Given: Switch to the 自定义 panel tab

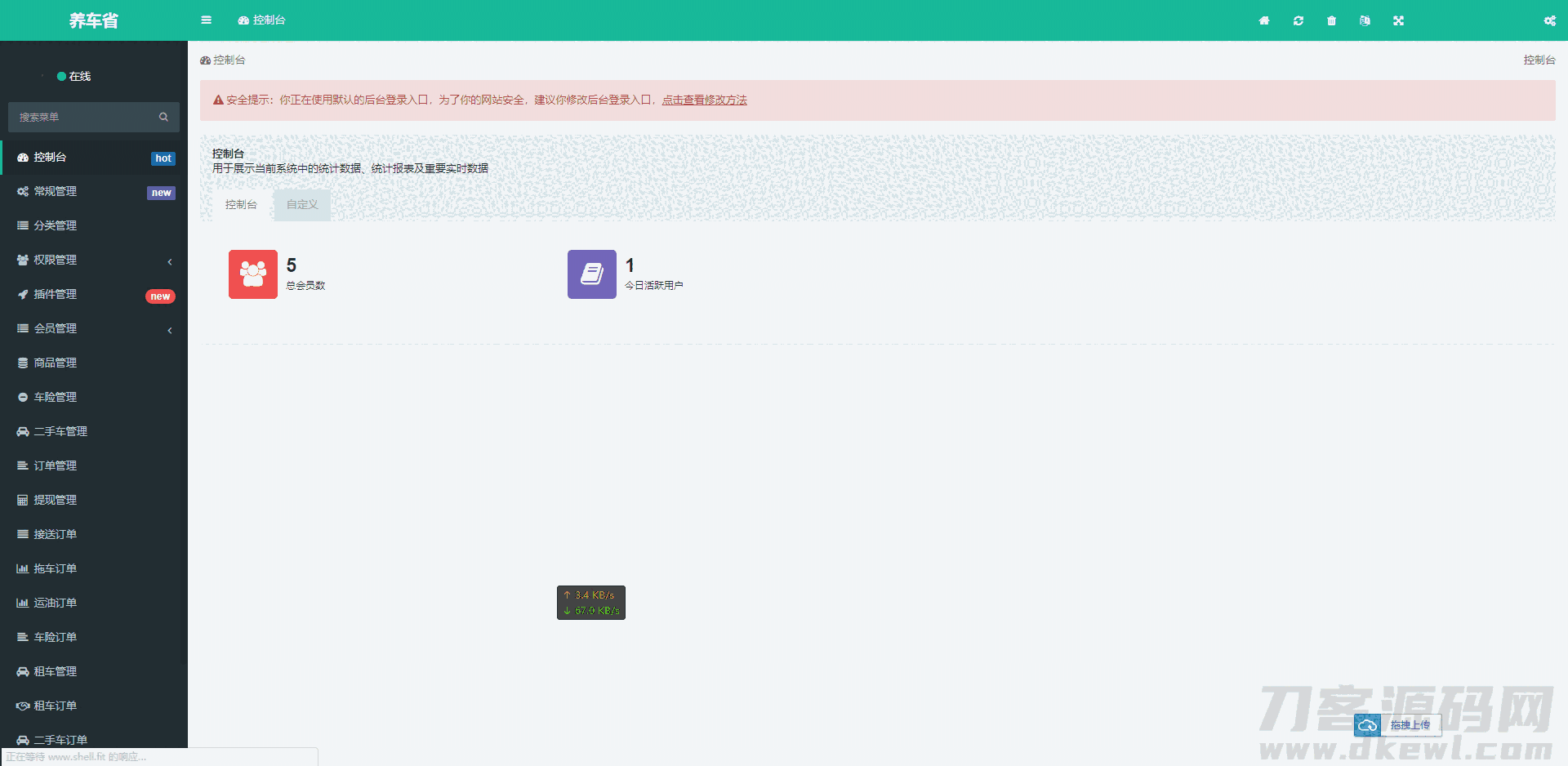Looking at the screenshot, I should (x=302, y=205).
